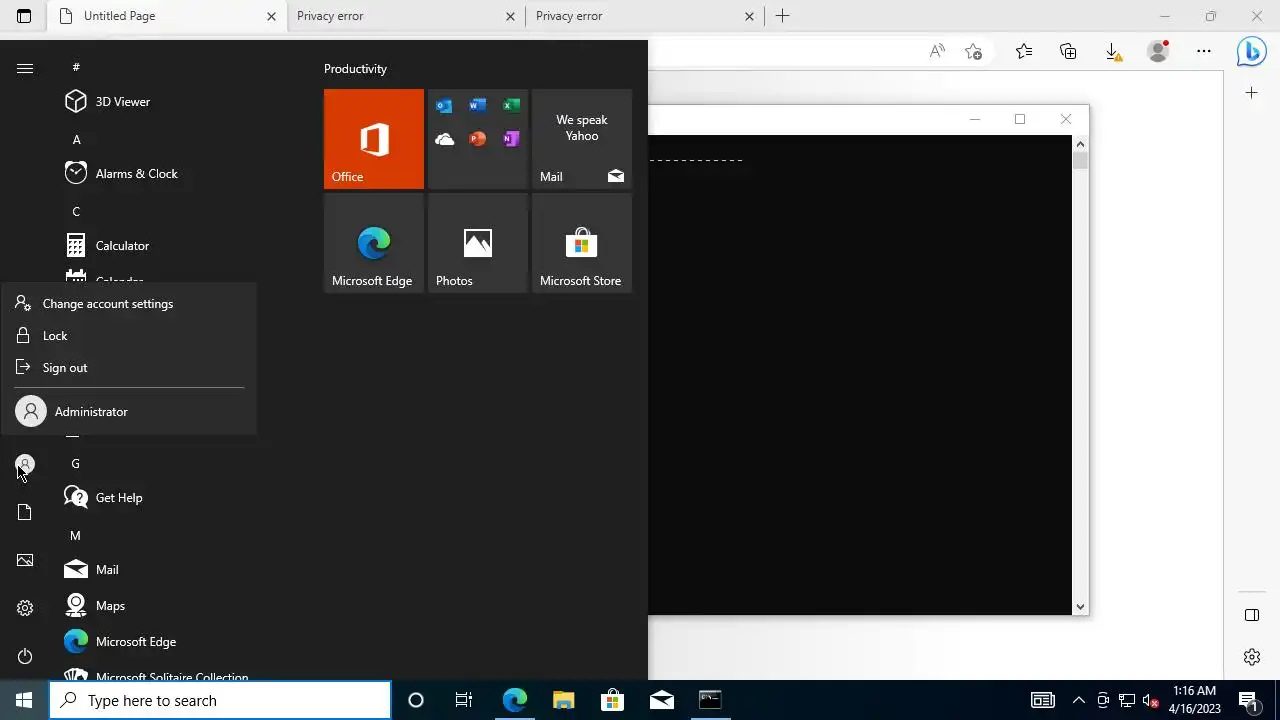Switch to the second Privacy error tab
The width and height of the screenshot is (1280, 720).
tap(643, 16)
